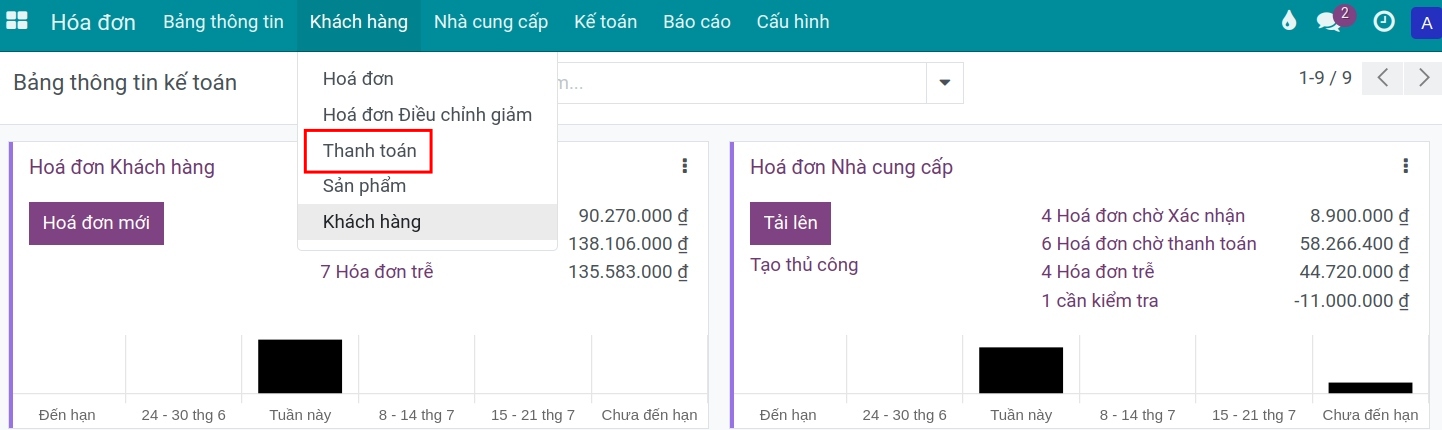Screen dimensions: 1442x430
Task: Go to the next page arrow
Action: coord(1423,78)
